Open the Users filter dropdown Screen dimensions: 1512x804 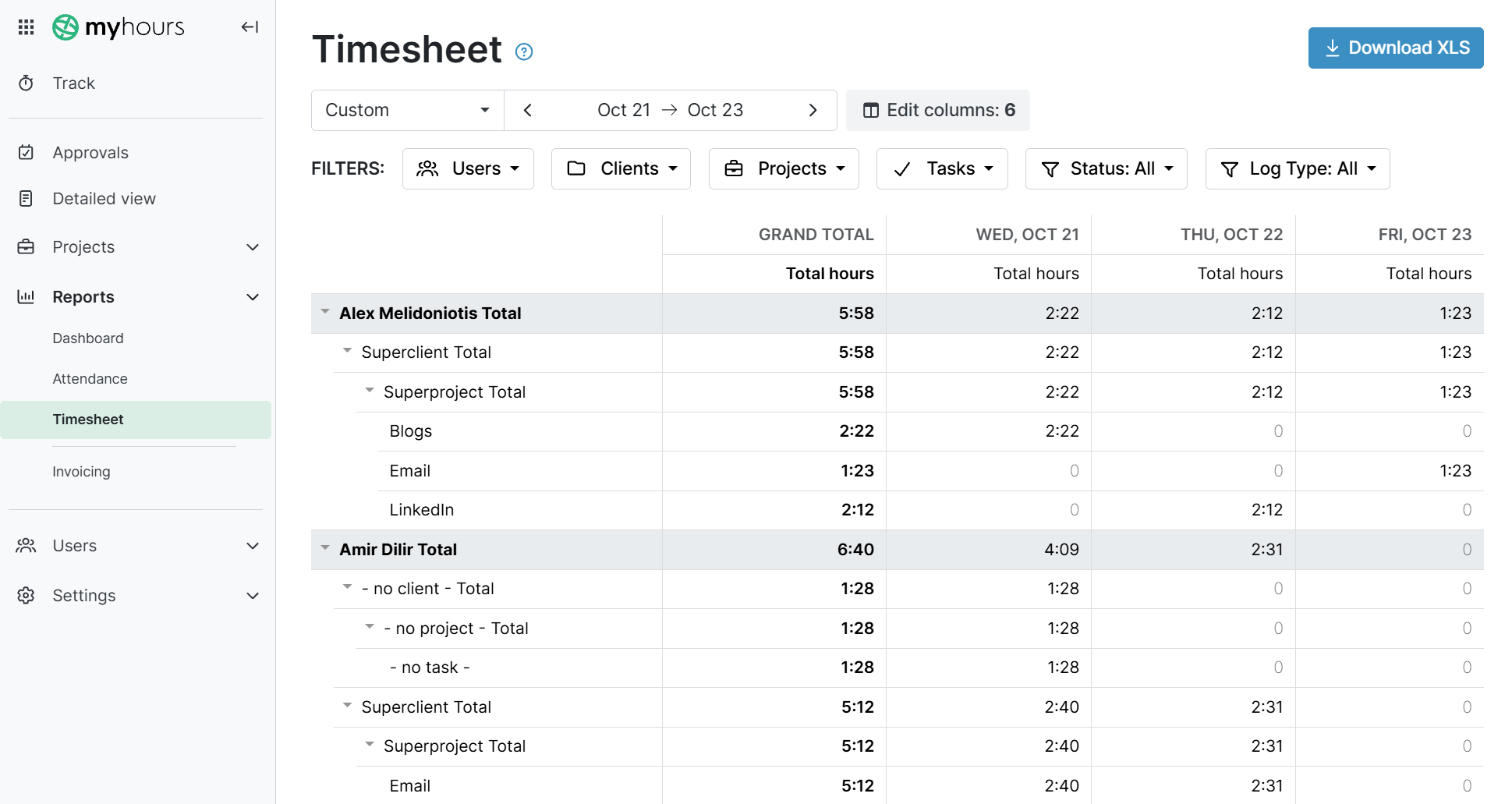(x=468, y=168)
